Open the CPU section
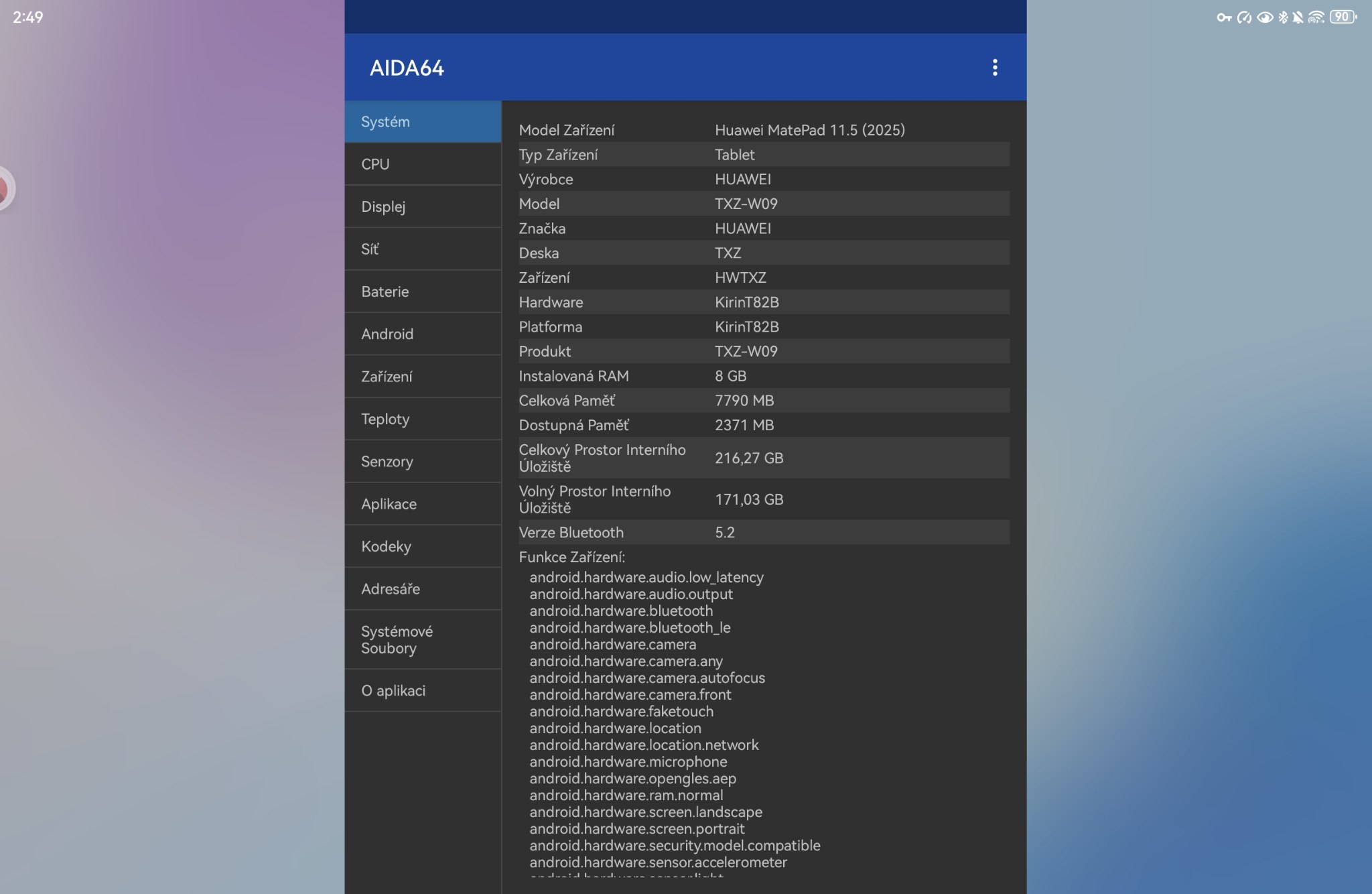 coord(423,164)
